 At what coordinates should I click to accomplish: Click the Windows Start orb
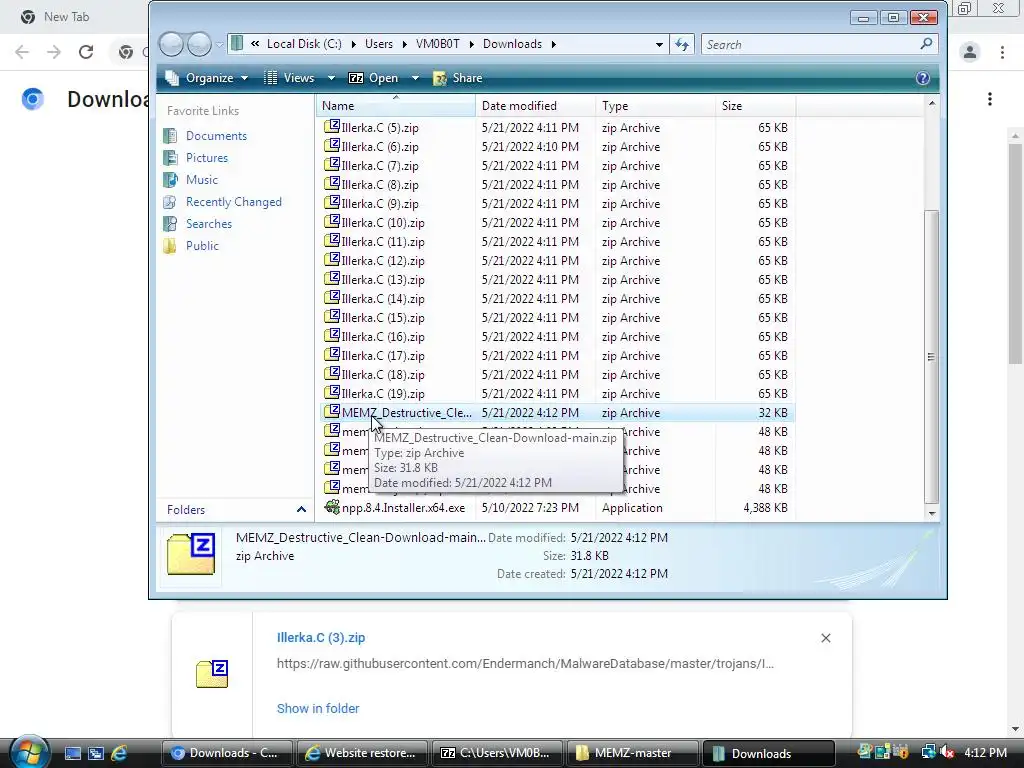point(28,752)
